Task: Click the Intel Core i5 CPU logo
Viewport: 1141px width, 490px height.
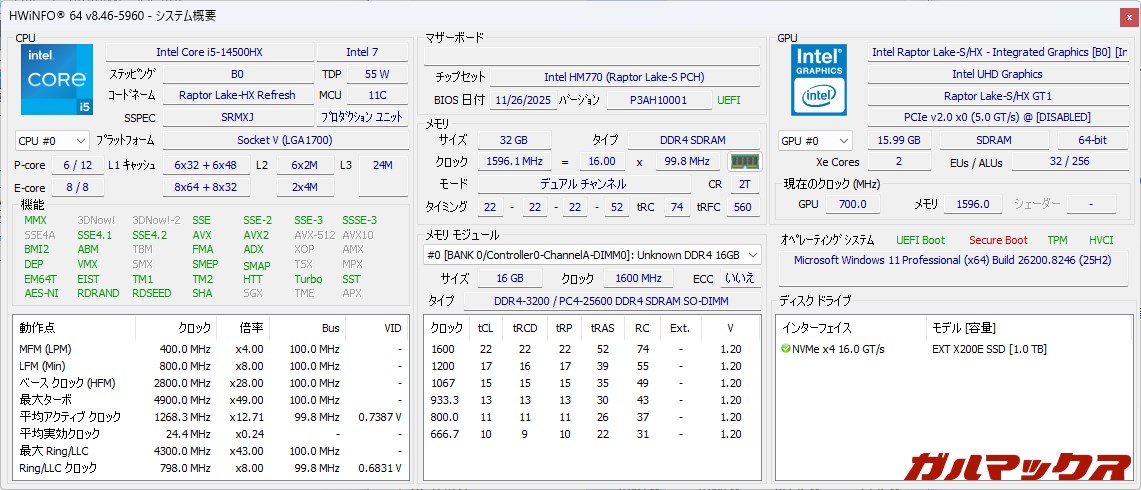Action: [57, 79]
